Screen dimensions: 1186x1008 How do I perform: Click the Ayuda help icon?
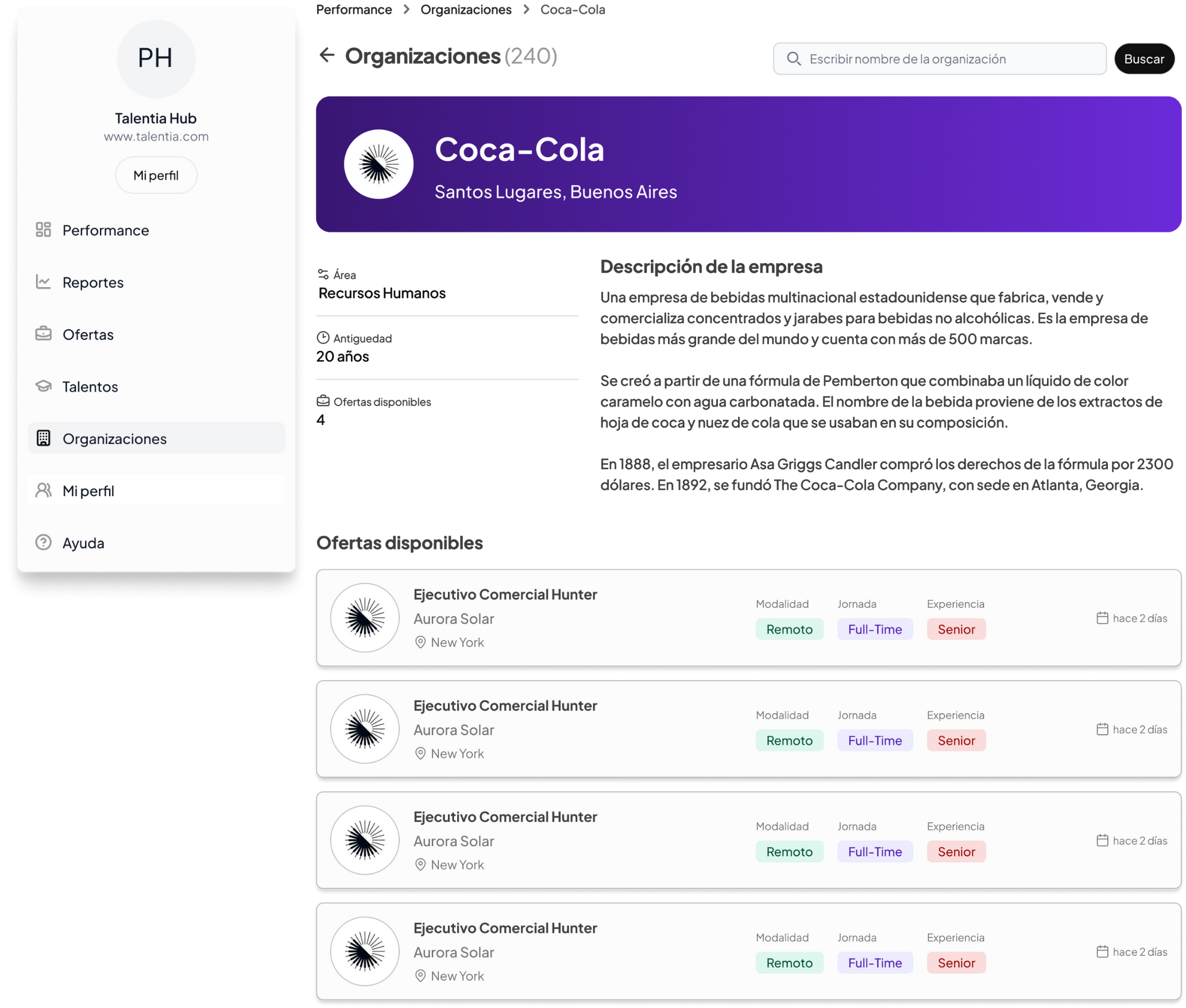pos(44,542)
